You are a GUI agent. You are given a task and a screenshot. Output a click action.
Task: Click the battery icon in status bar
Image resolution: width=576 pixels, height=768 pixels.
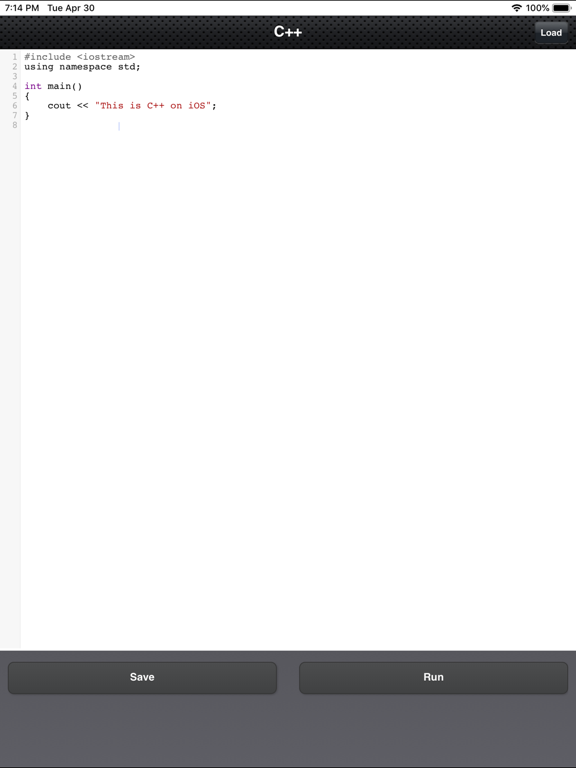[x=562, y=8]
